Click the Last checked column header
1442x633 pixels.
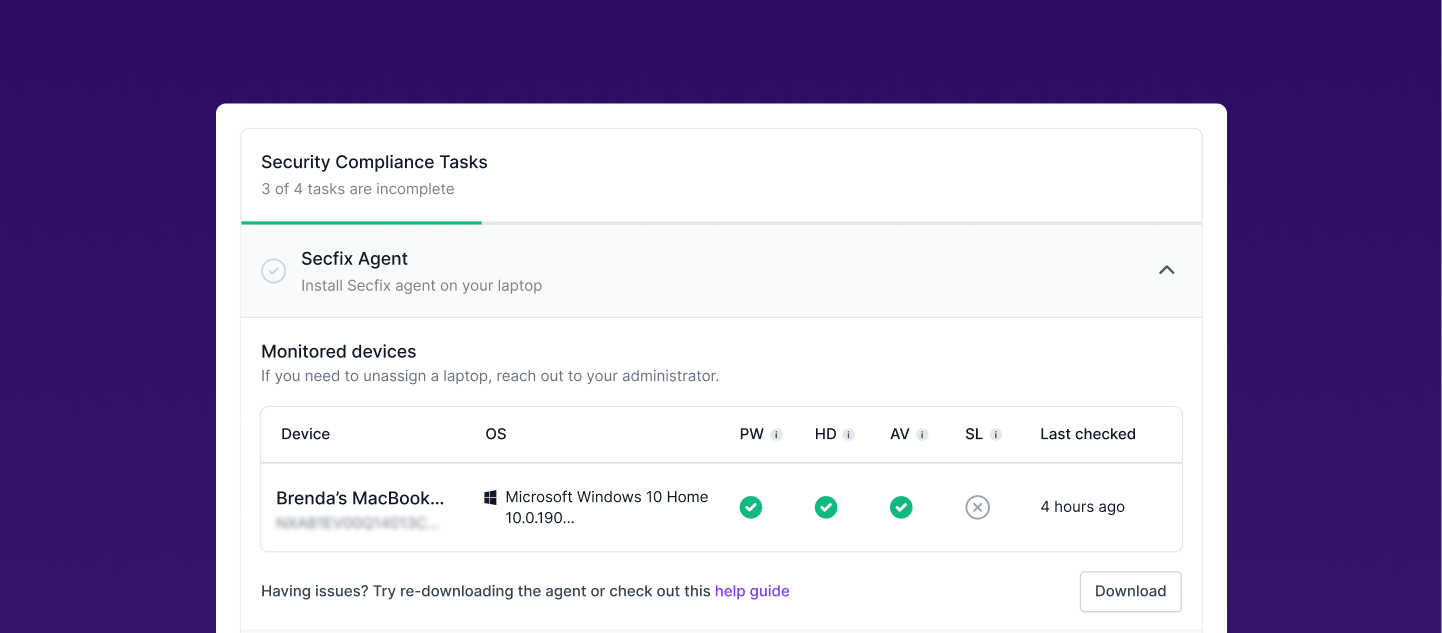pyautogui.click(x=1088, y=434)
